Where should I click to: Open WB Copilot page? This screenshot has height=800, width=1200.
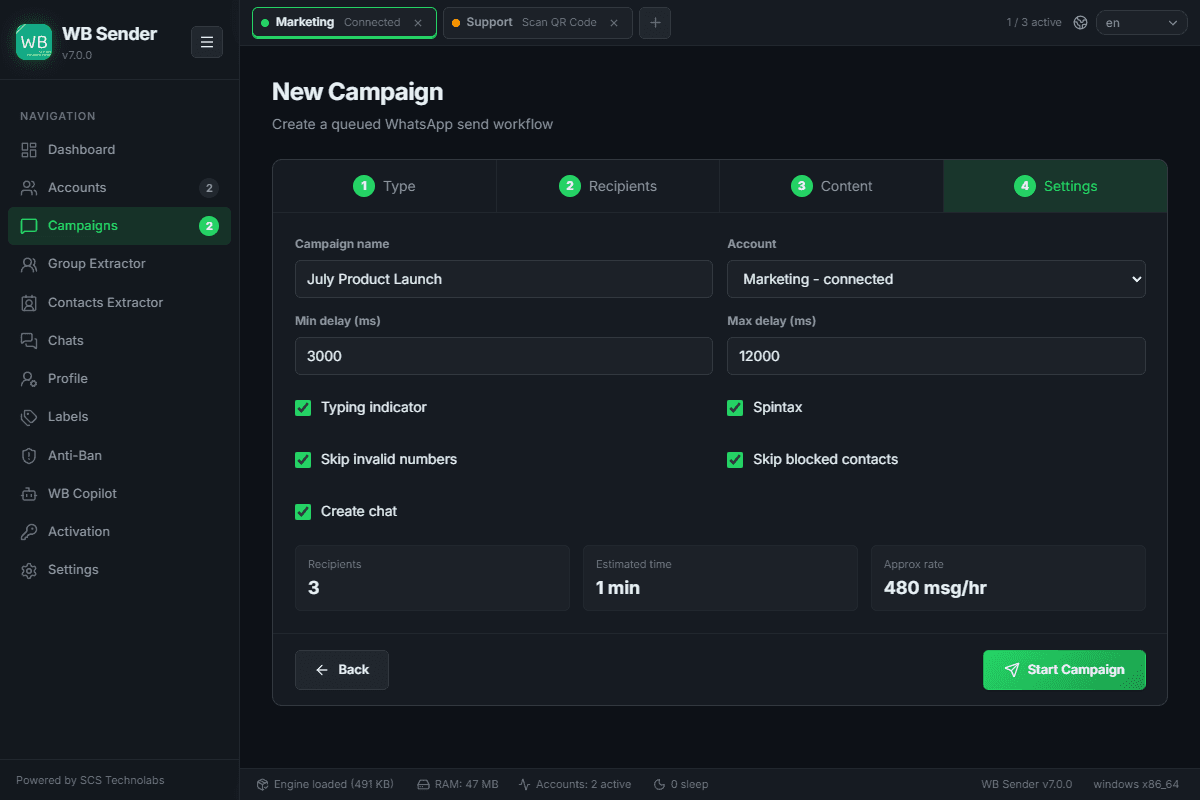tap(119, 494)
